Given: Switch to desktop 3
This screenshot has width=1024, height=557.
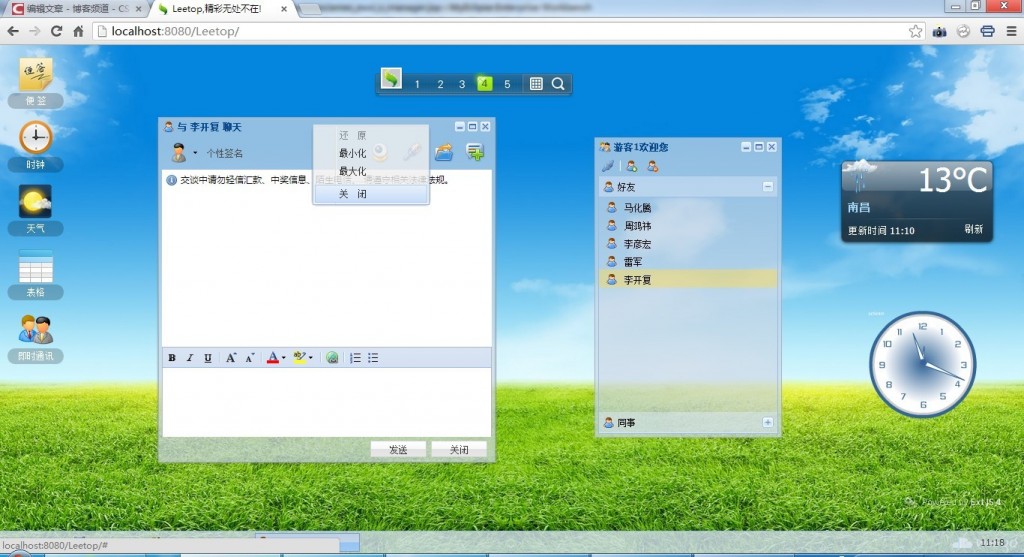Looking at the screenshot, I should 462,84.
